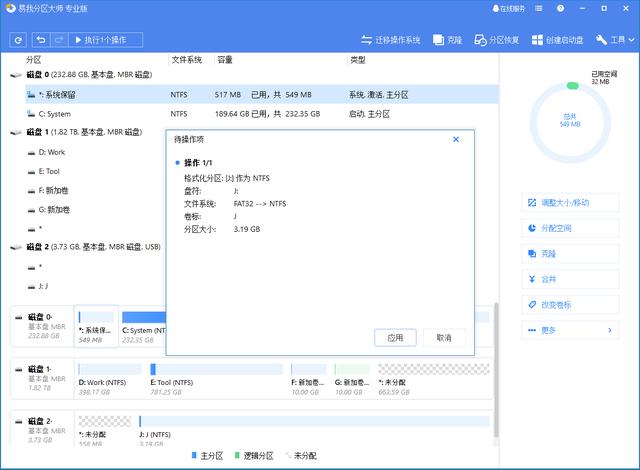The height and width of the screenshot is (470, 640).
Task: Select 663.59 GB unallocated block on disk 1
Action: [x=433, y=380]
